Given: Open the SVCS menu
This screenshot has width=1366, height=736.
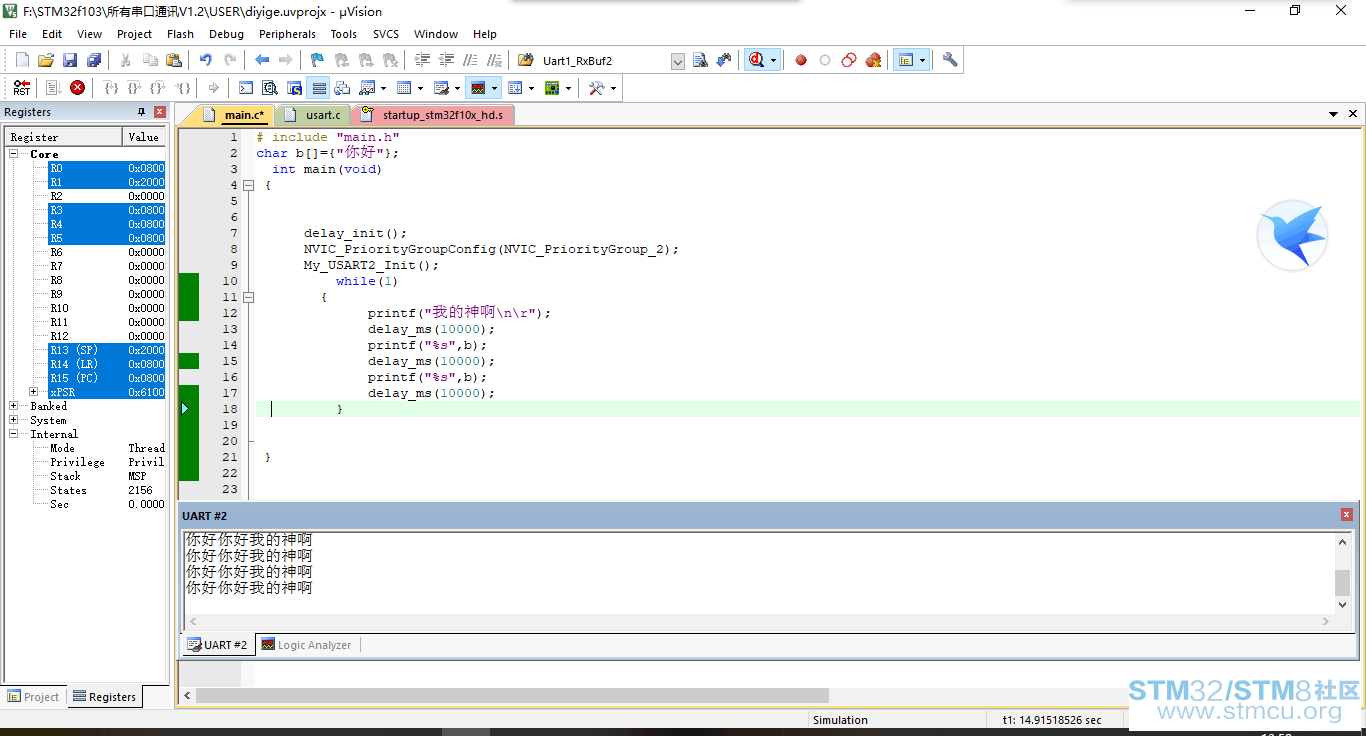Looking at the screenshot, I should click(386, 34).
